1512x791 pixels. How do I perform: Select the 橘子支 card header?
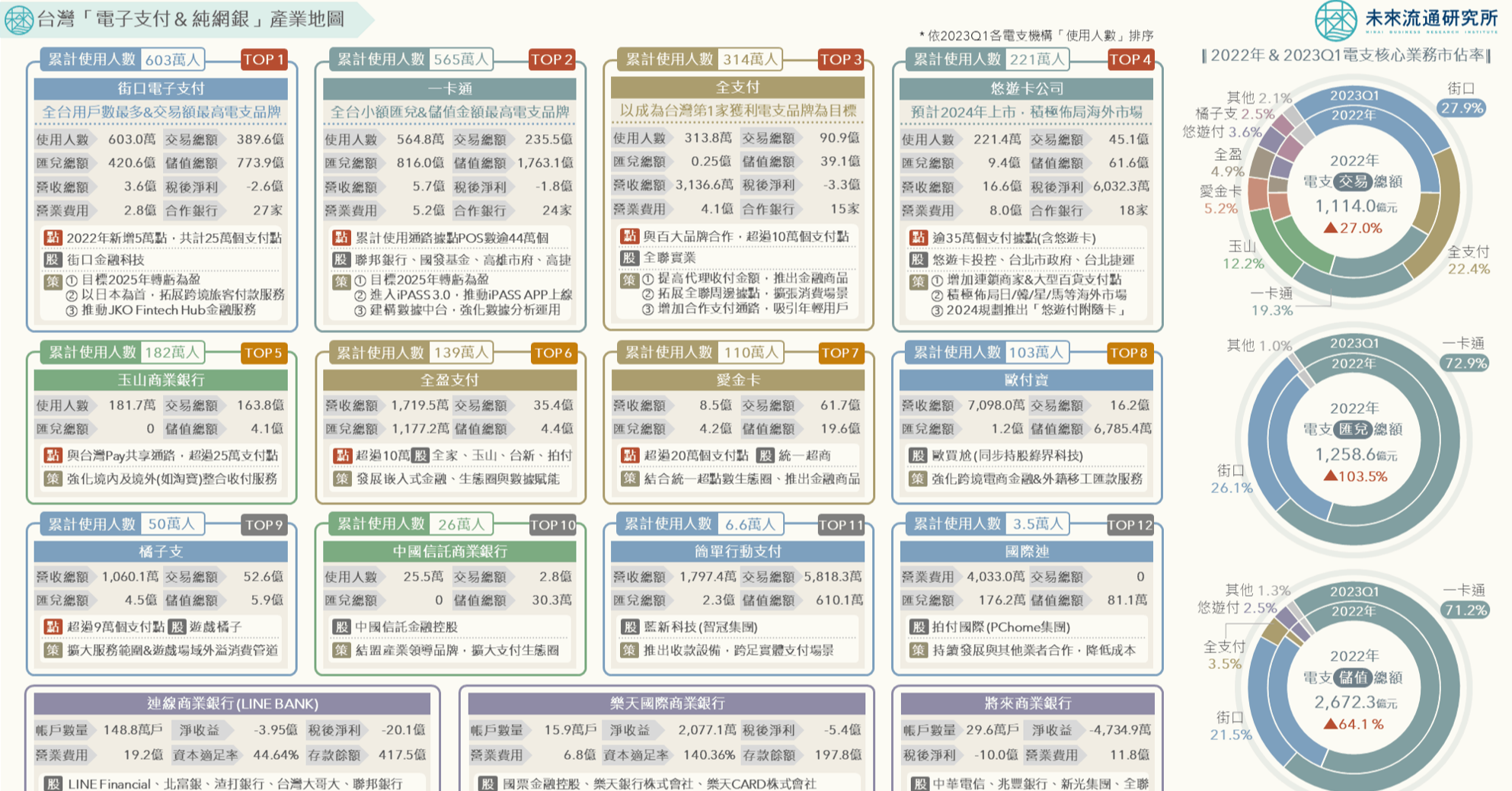click(x=161, y=551)
